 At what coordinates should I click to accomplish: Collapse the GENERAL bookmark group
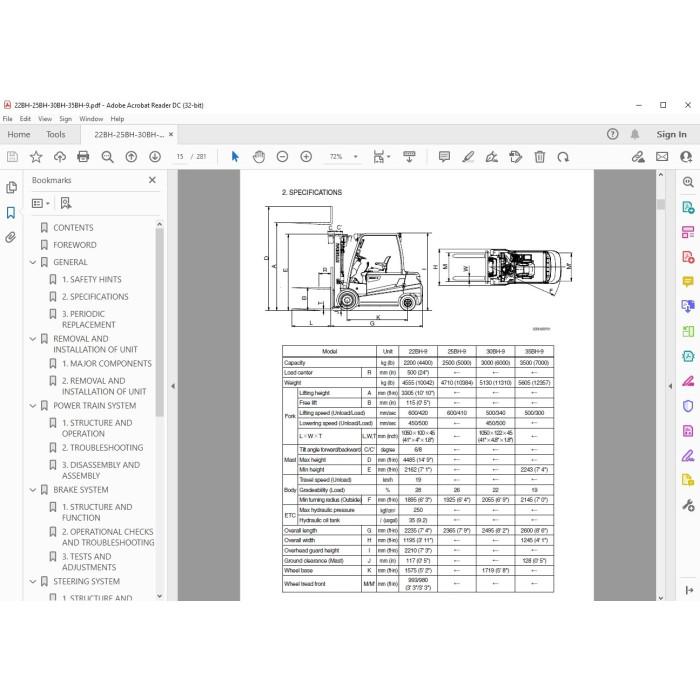point(33,262)
